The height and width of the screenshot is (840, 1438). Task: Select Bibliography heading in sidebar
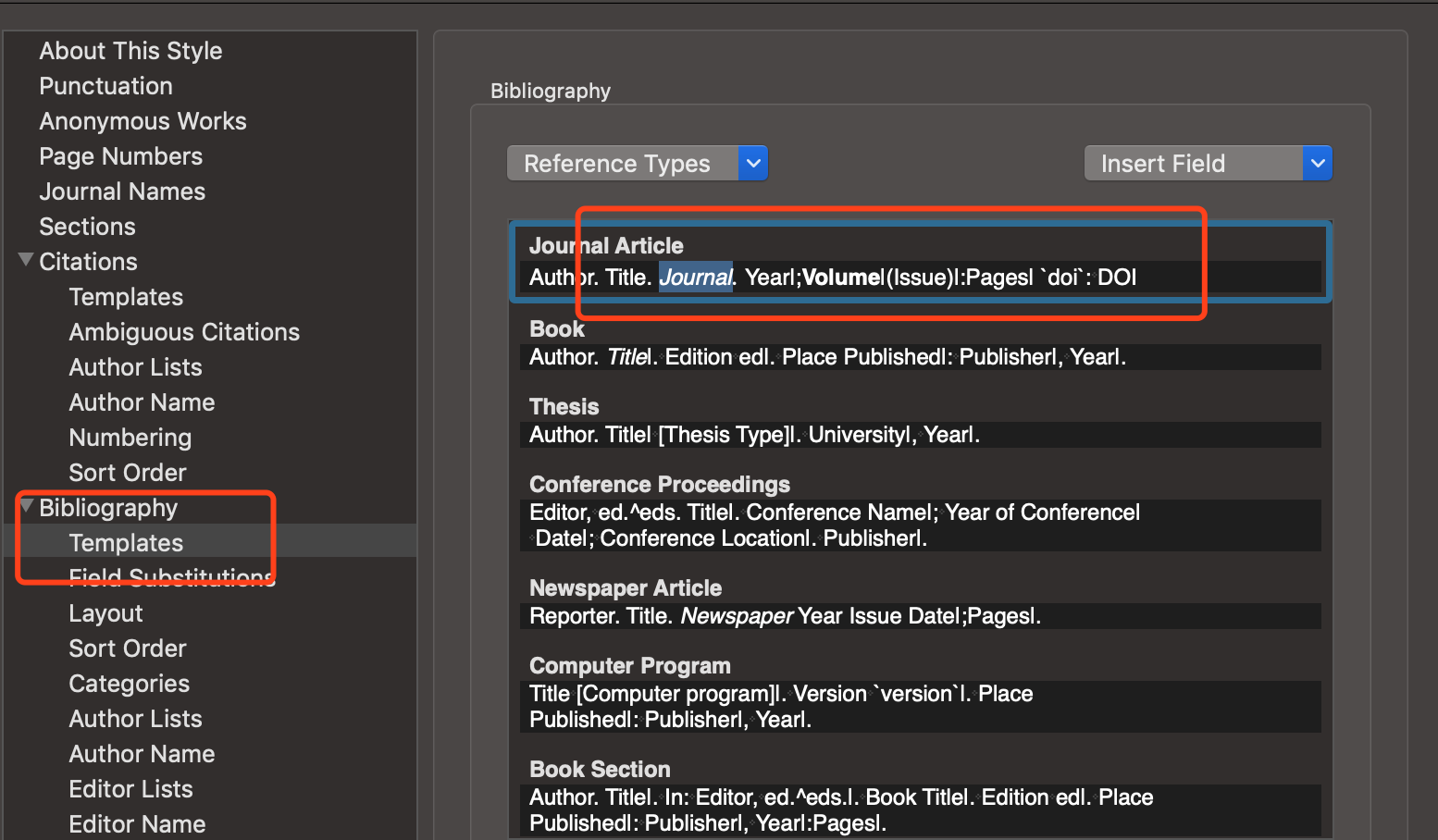tap(108, 508)
